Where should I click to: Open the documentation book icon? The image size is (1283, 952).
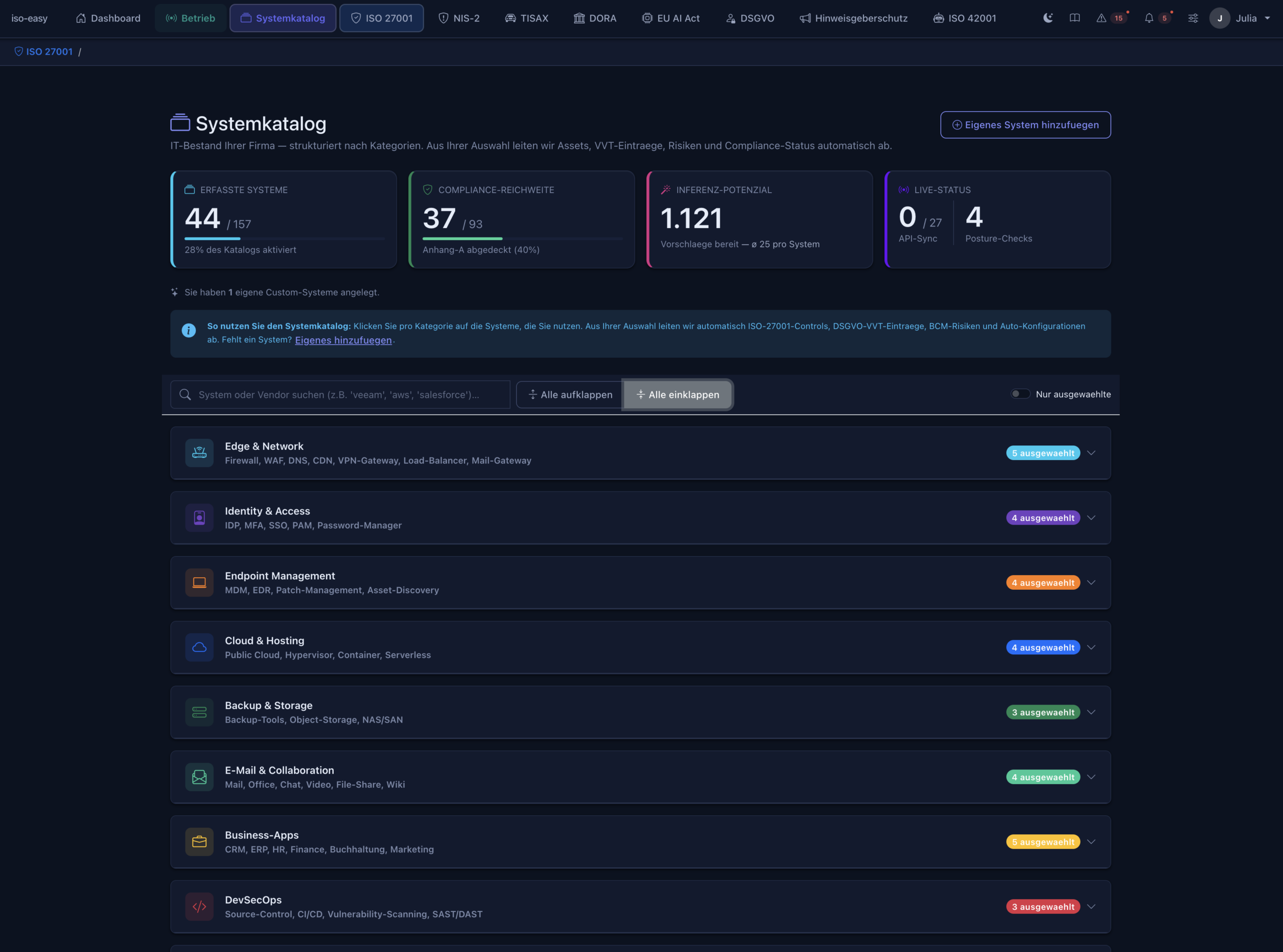[x=1075, y=18]
